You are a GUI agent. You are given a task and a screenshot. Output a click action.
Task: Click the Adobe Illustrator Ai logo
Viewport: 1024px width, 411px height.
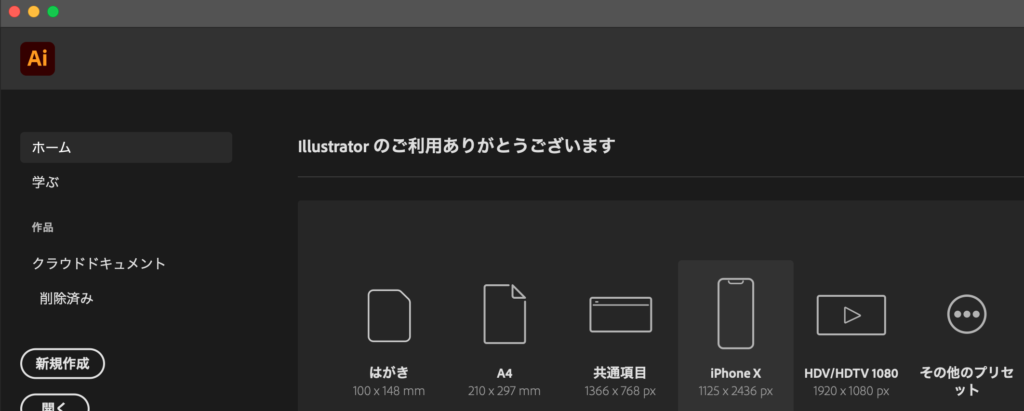coord(37,59)
